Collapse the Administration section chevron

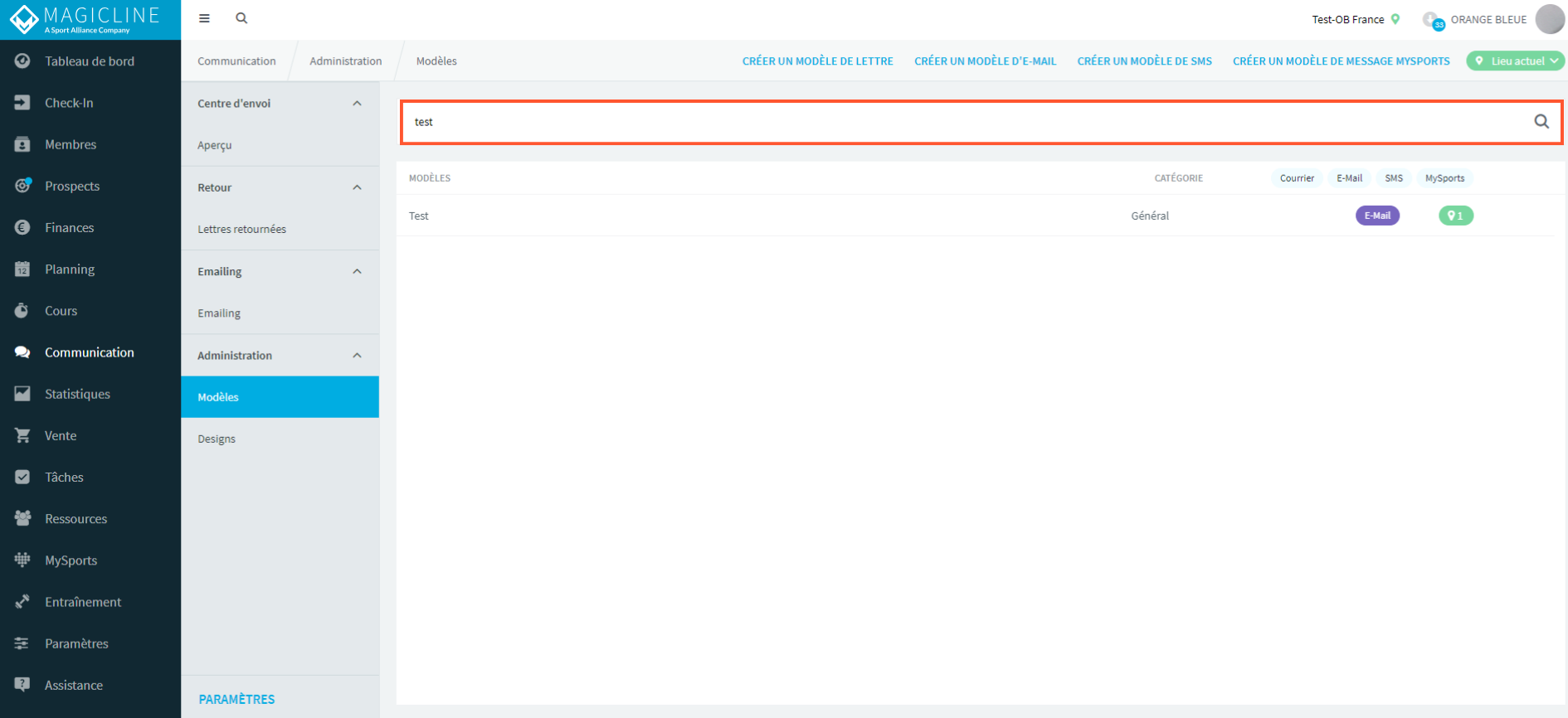click(x=358, y=355)
